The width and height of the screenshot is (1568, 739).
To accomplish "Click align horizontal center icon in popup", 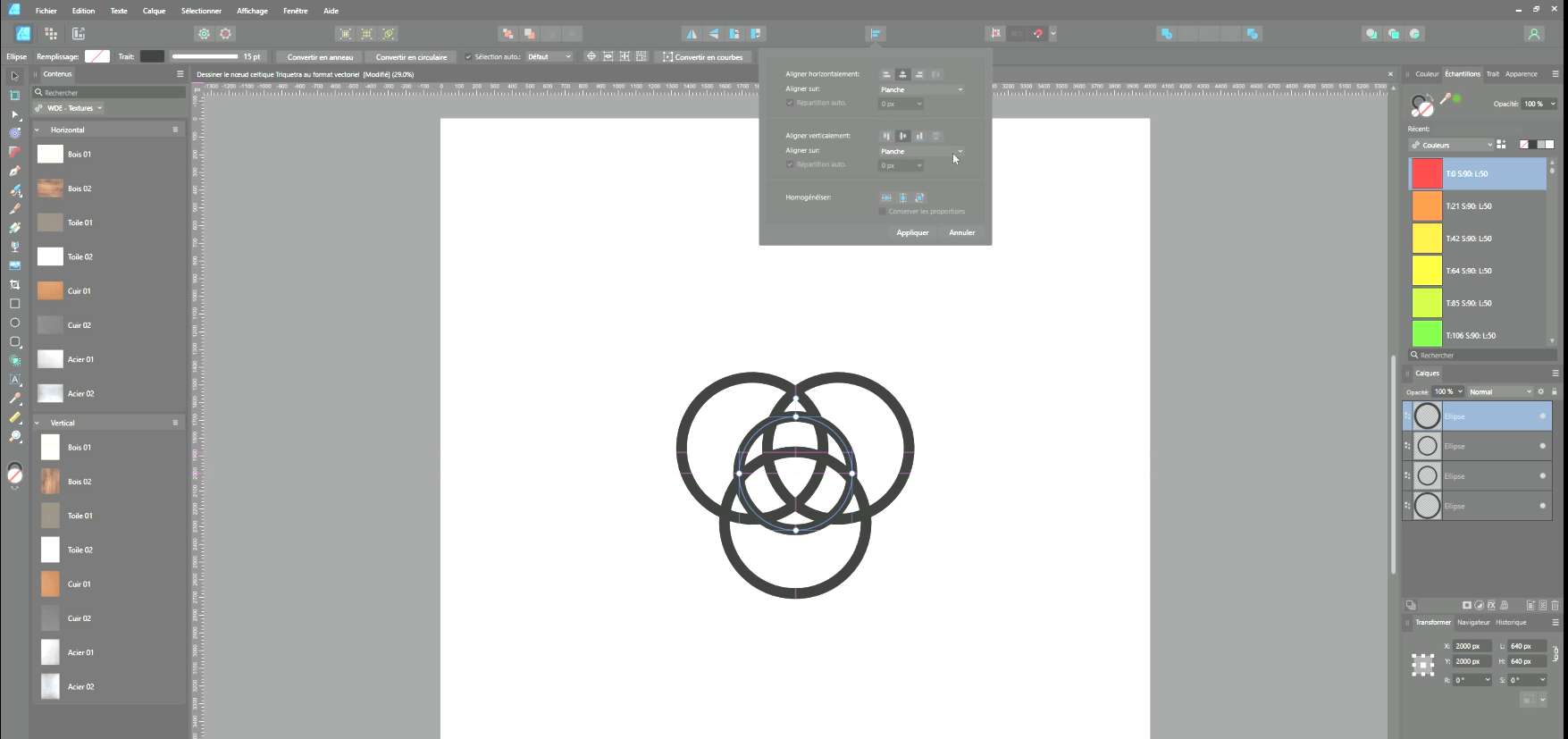I will tap(902, 74).
